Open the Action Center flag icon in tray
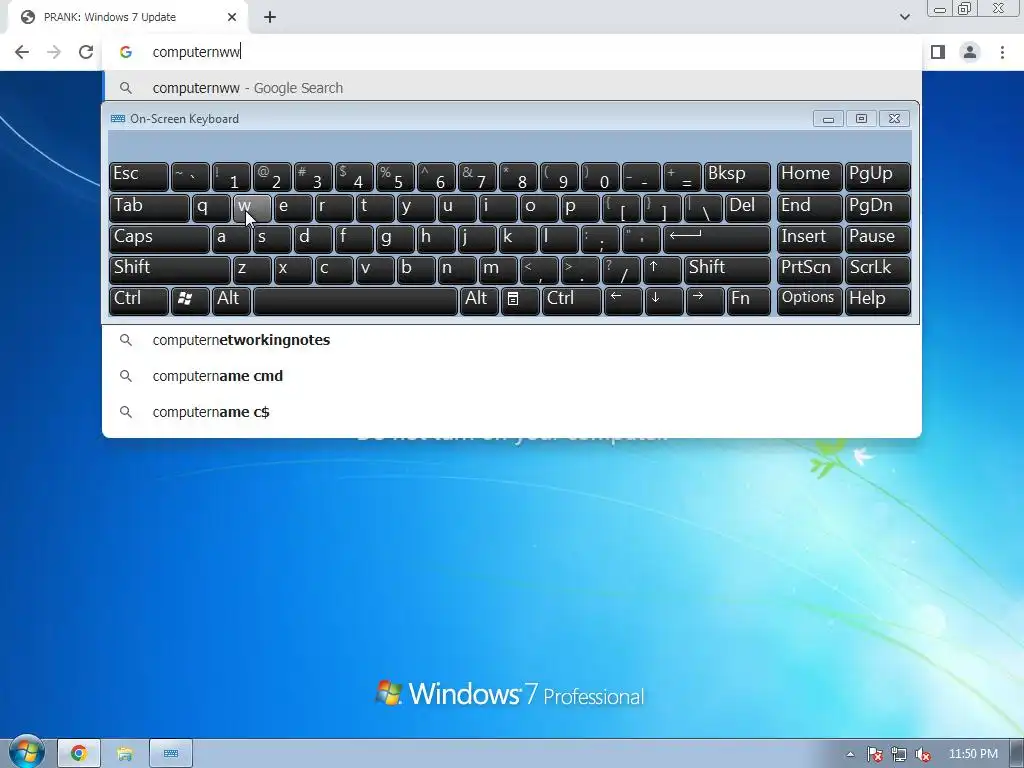1024x768 pixels. pos(874,754)
